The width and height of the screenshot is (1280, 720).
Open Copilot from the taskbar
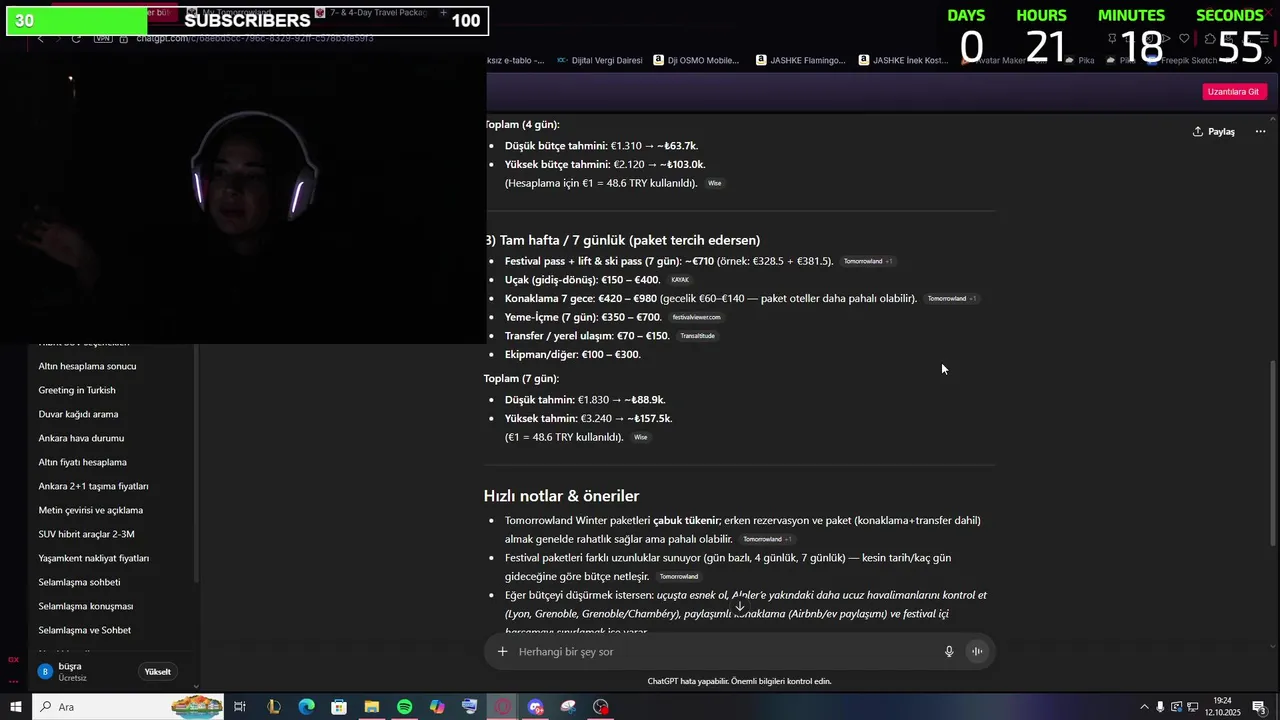tap(437, 707)
